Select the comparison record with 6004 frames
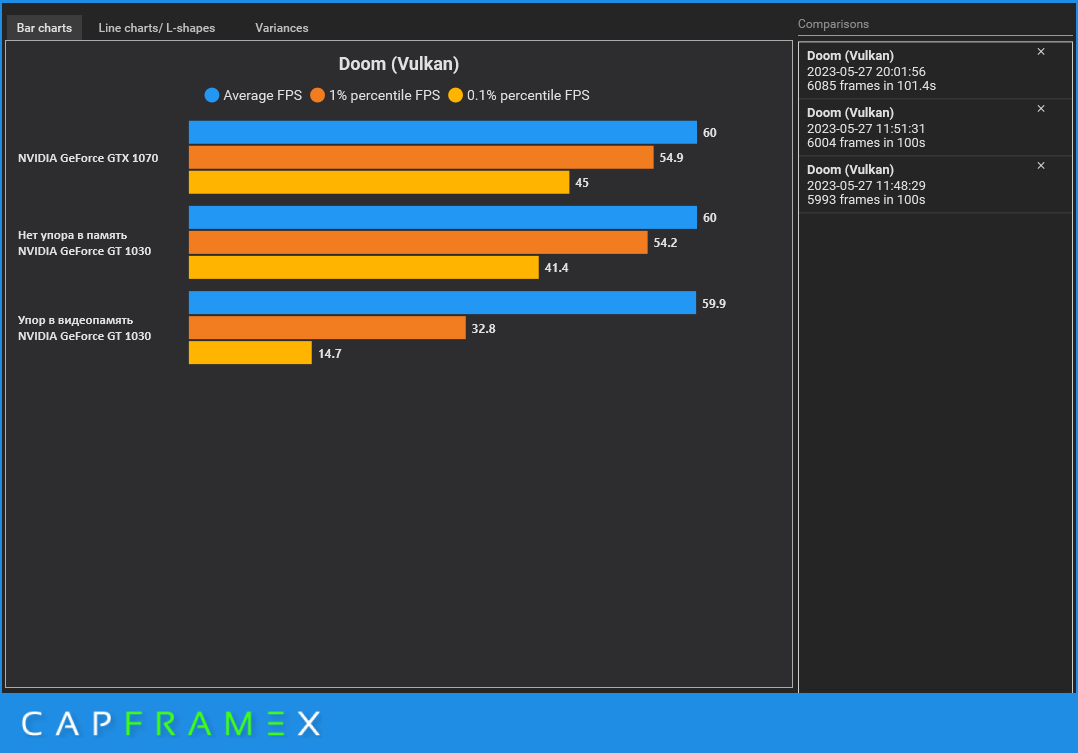The image size is (1078, 753). pyautogui.click(x=935, y=128)
